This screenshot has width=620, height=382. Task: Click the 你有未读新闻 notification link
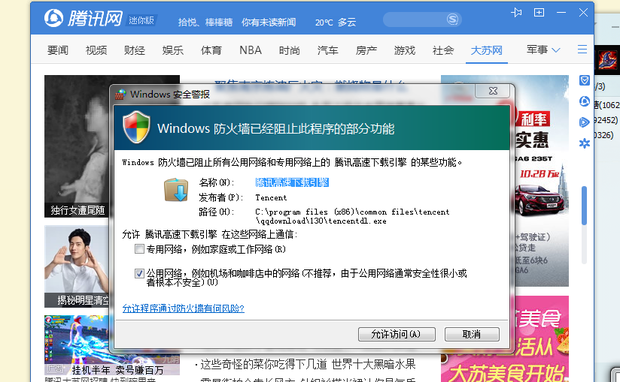click(x=268, y=22)
